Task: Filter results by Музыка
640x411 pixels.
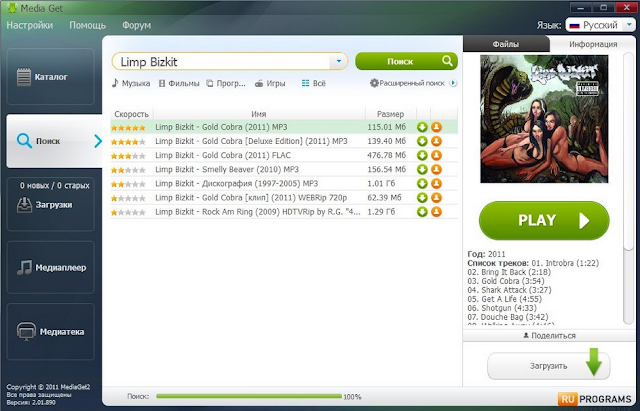Action: 131,83
